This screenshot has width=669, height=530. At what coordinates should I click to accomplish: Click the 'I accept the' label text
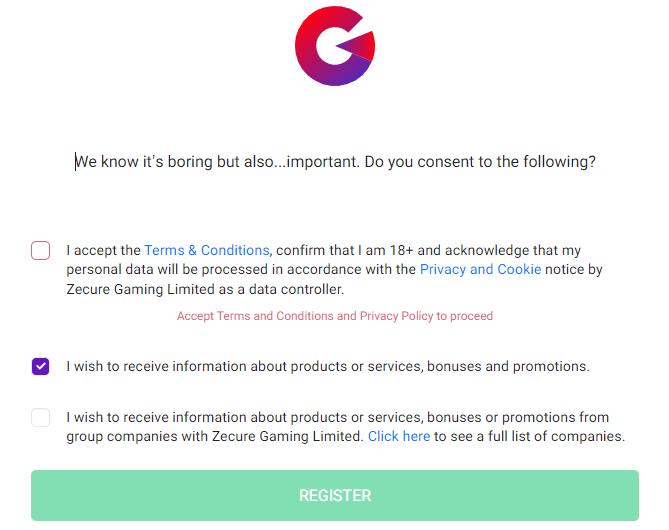[103, 250]
